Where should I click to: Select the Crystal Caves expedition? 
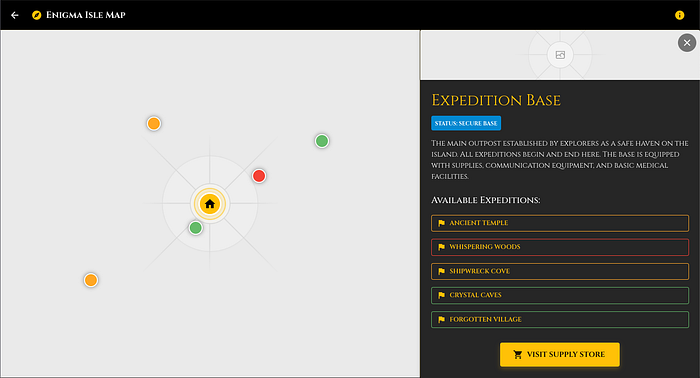560,295
